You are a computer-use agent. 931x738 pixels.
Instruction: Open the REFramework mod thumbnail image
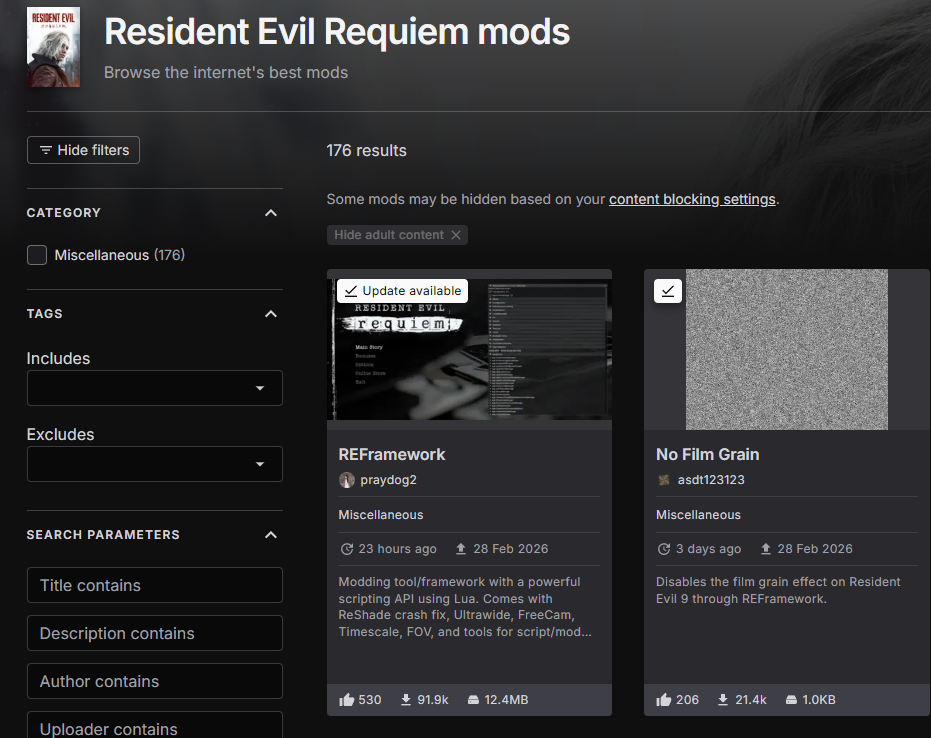469,349
